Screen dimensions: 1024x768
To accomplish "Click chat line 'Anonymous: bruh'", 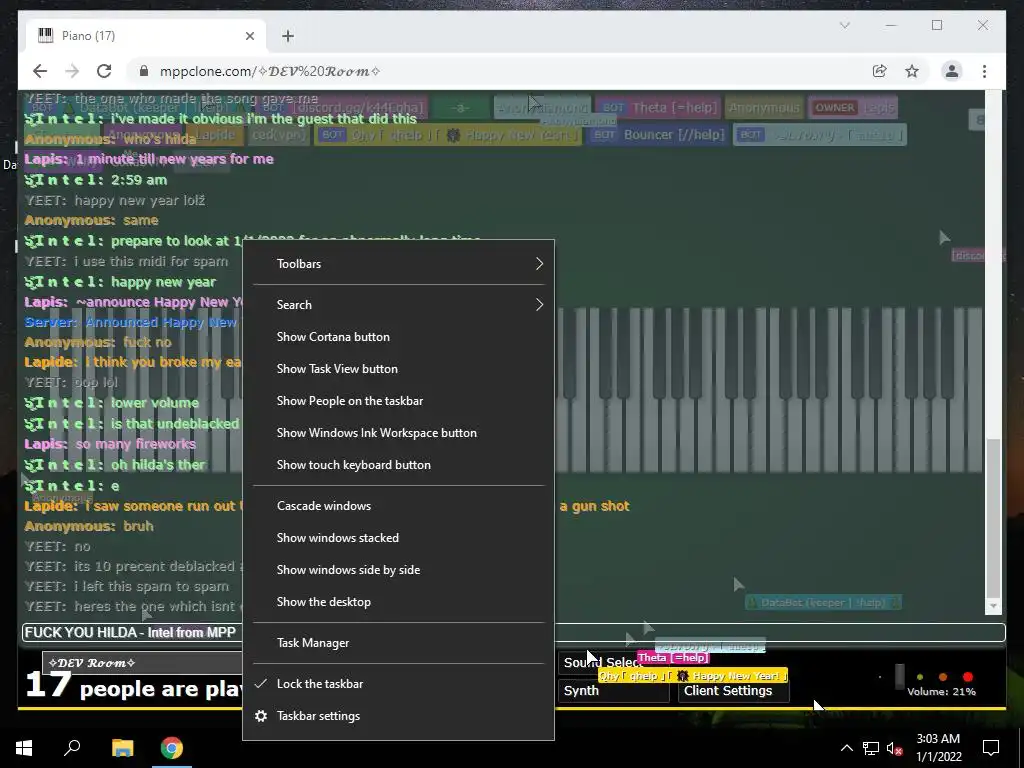I will [89, 526].
